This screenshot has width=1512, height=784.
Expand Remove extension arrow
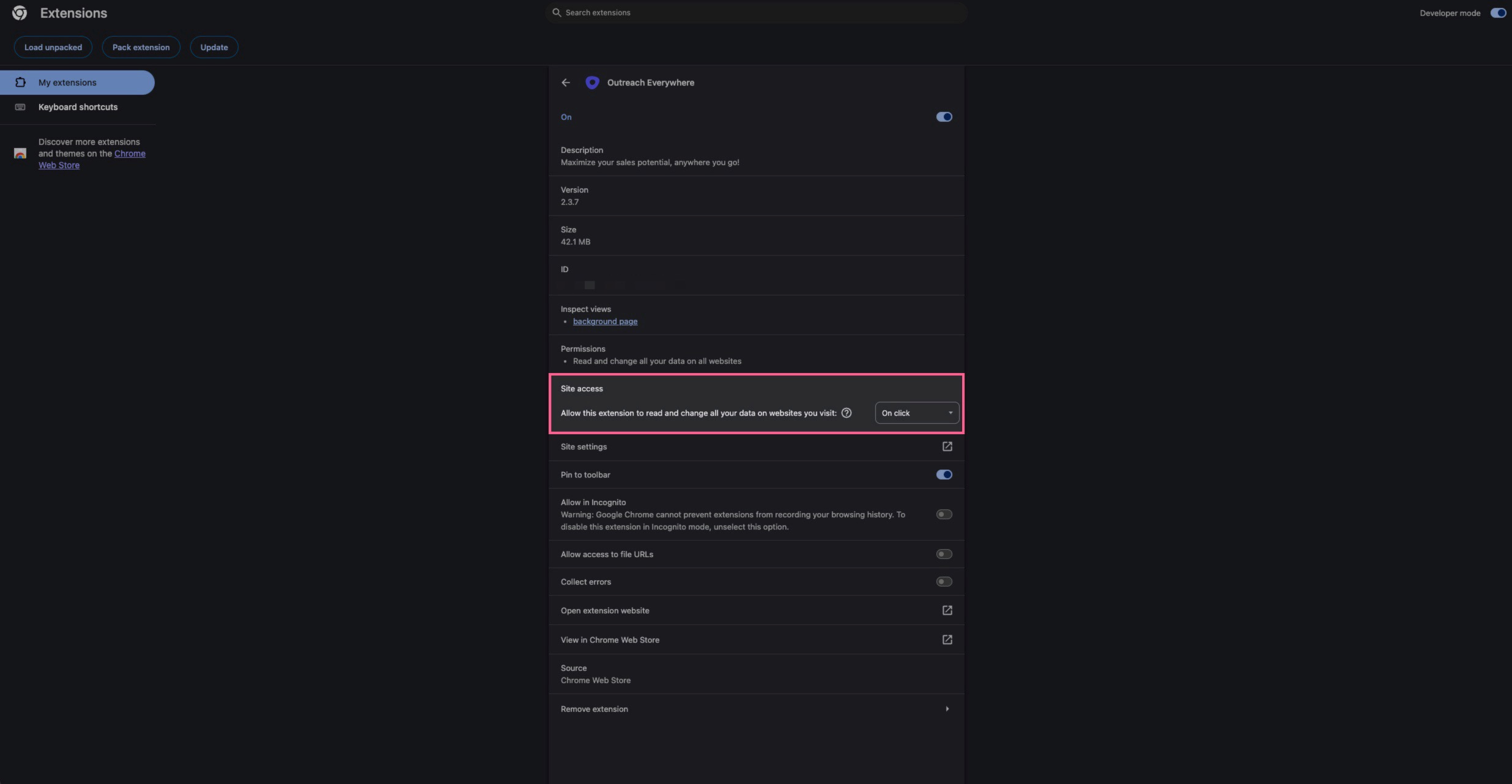pos(947,709)
